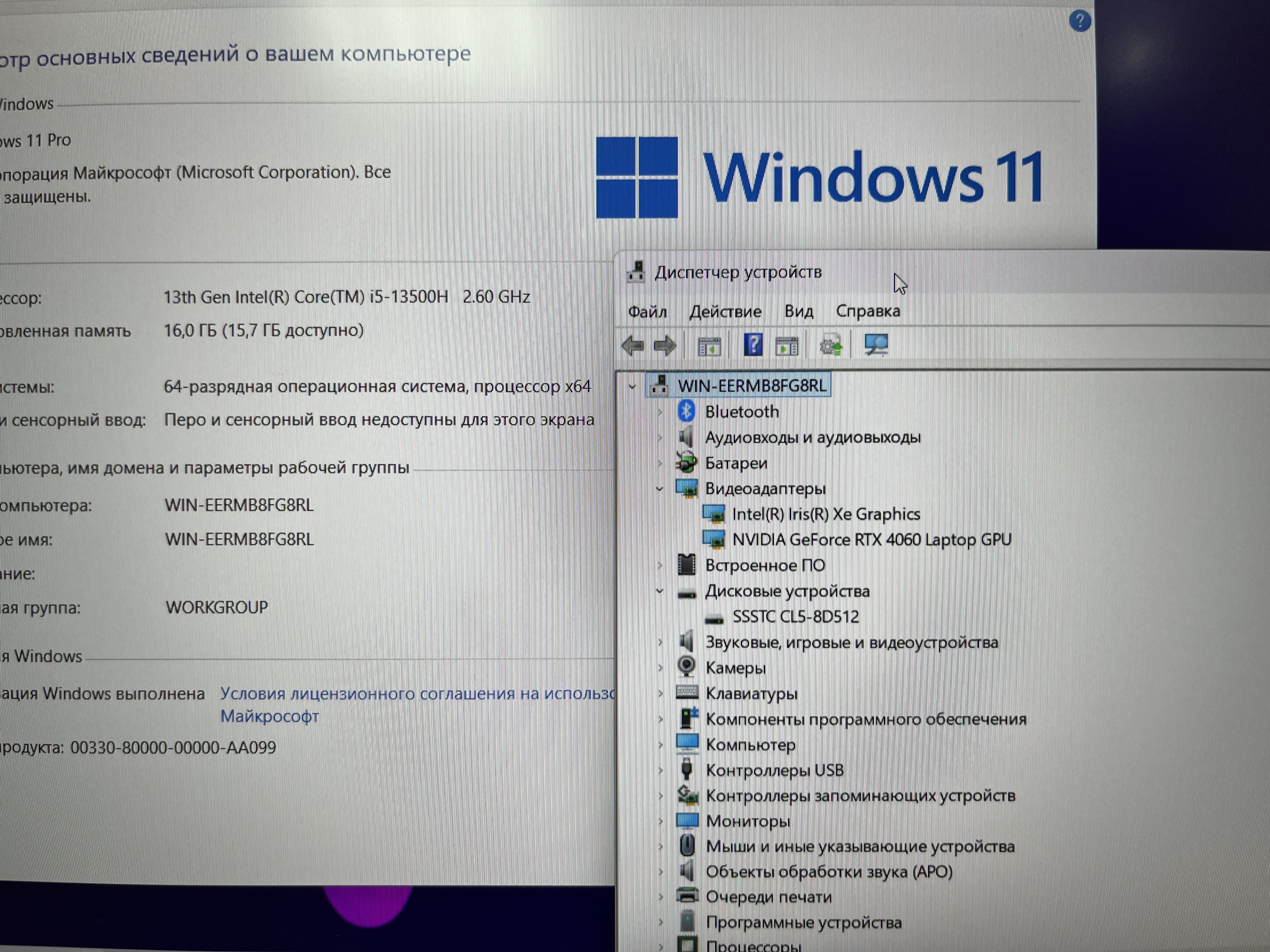The image size is (1270, 952).
Task: Click the Forward arrow toolbar icon
Action: pos(666,346)
